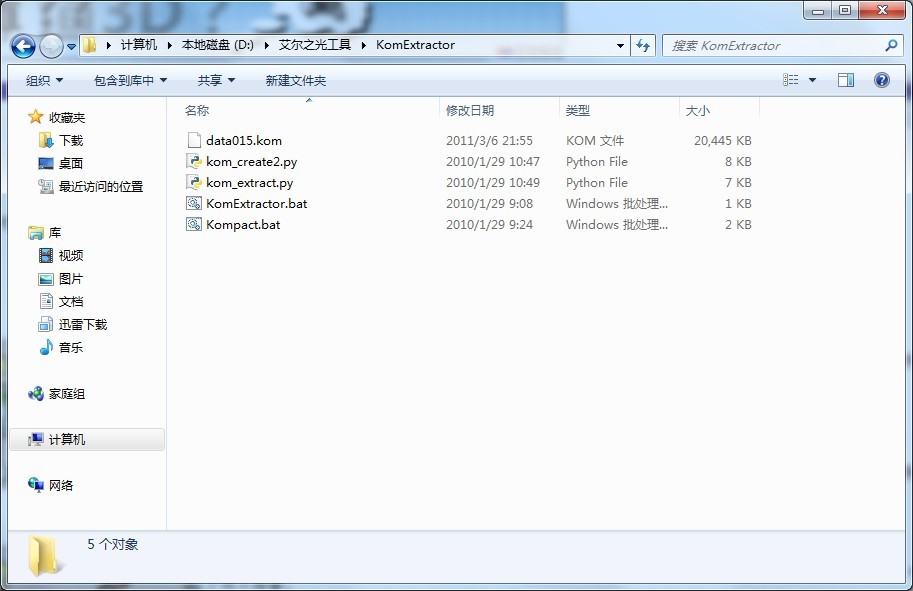Screen dimensions: 913x591
Task: Open the 文档 library
Action: point(71,302)
